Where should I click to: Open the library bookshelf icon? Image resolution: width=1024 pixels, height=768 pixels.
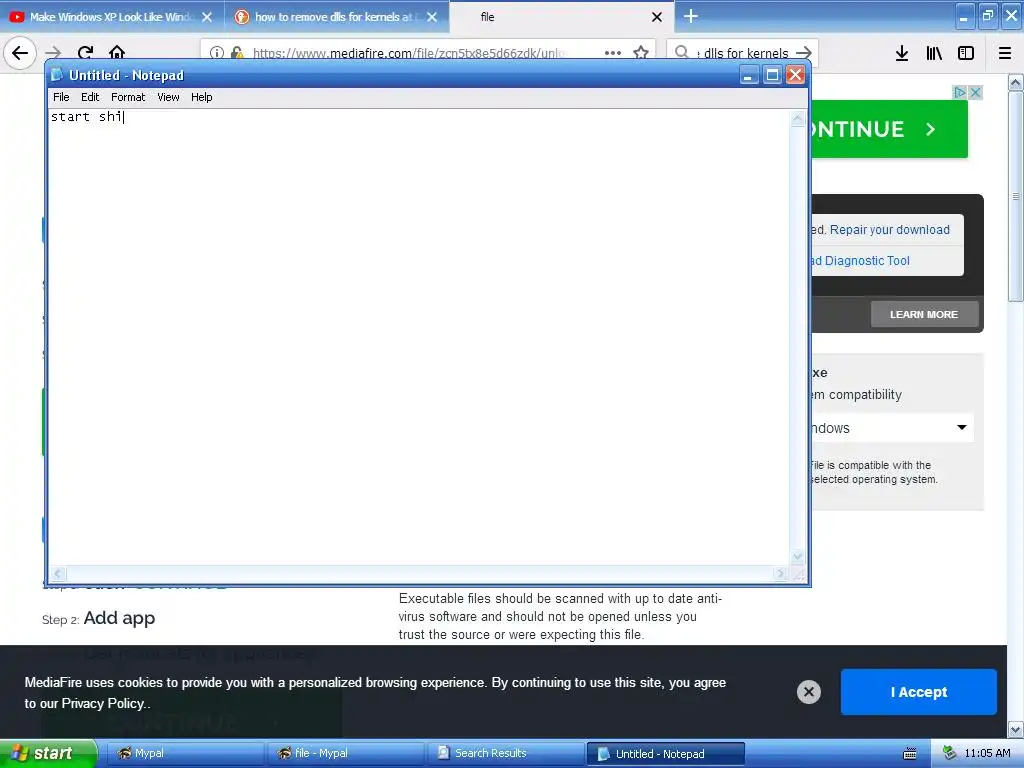tap(934, 53)
